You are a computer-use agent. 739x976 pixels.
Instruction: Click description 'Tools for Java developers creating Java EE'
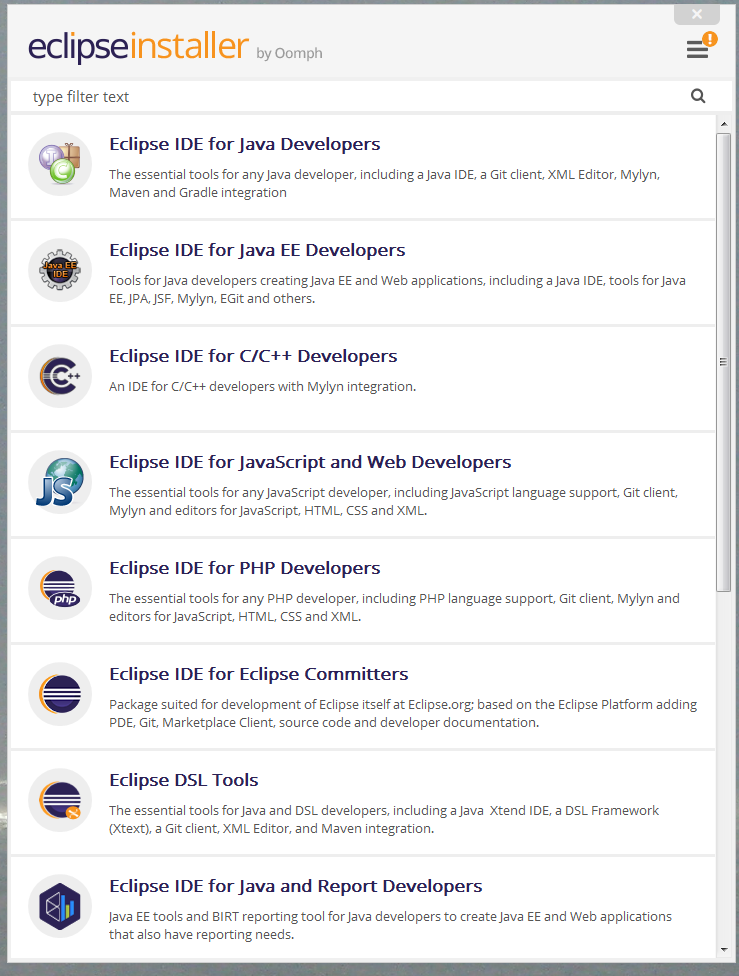point(397,289)
